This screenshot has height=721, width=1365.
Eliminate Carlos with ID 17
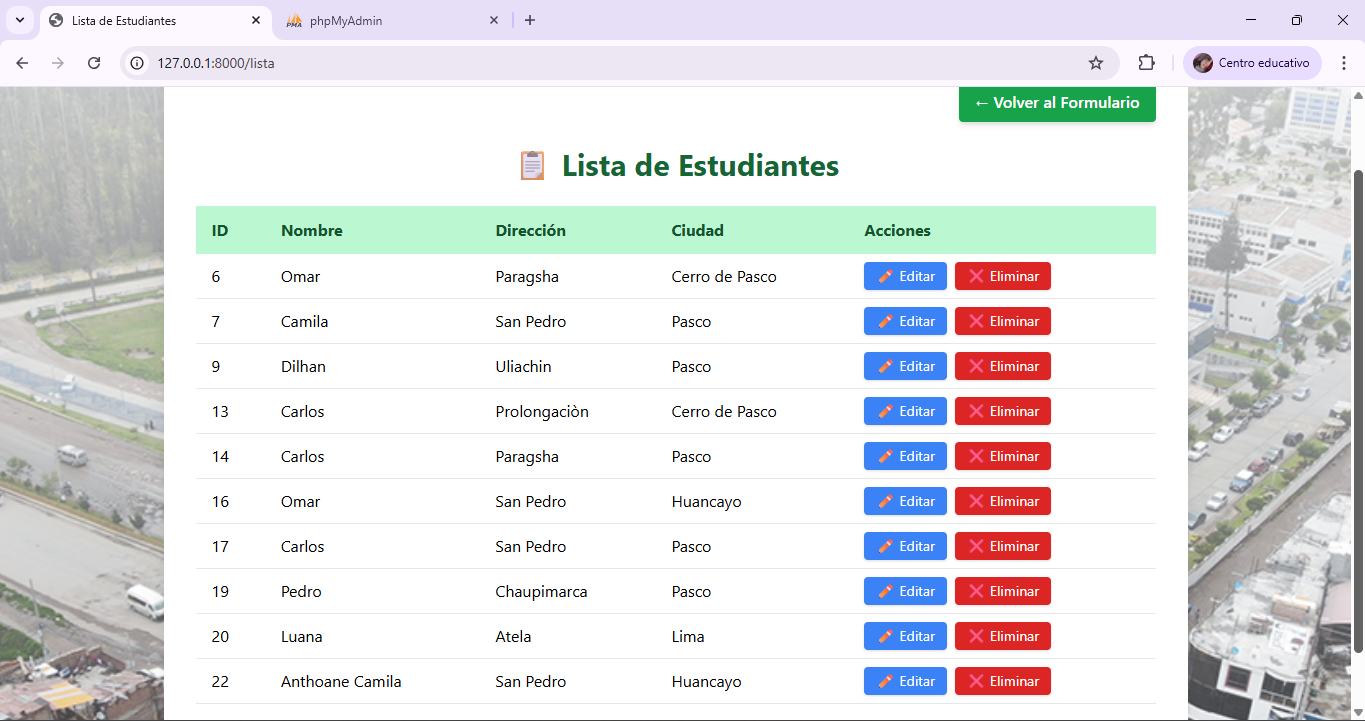pos(1003,546)
